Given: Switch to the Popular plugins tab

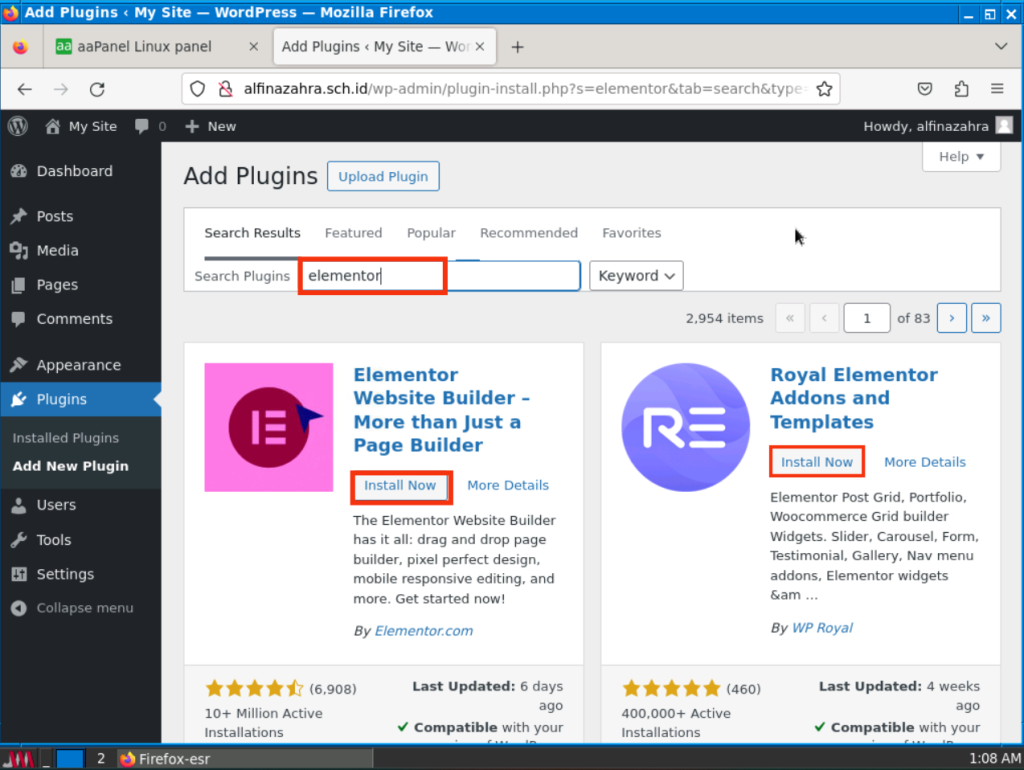Looking at the screenshot, I should tap(431, 233).
